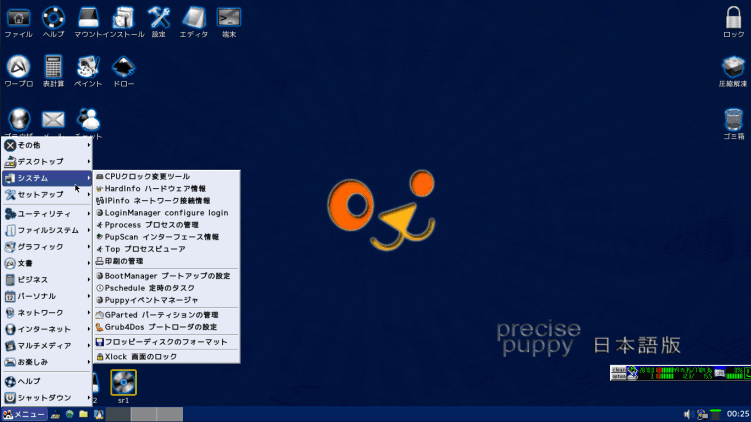Screen dimensions: 751x422
Task: Open Pschedule 定時のタスク
Action: click(x=167, y=288)
